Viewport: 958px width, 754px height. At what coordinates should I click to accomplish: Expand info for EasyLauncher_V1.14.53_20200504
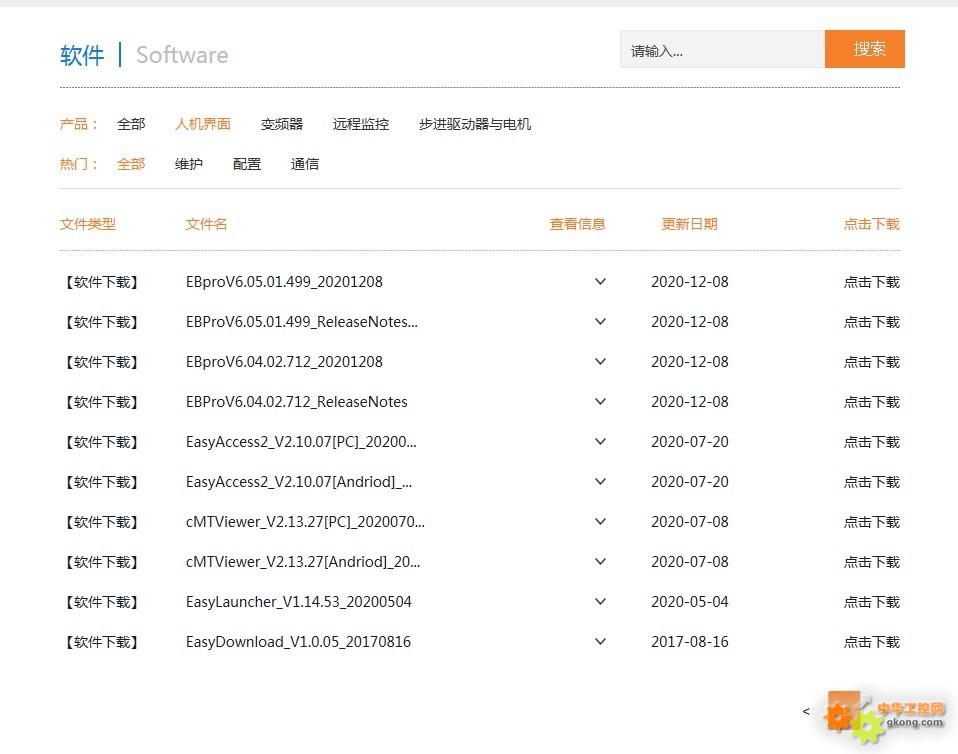pos(601,602)
